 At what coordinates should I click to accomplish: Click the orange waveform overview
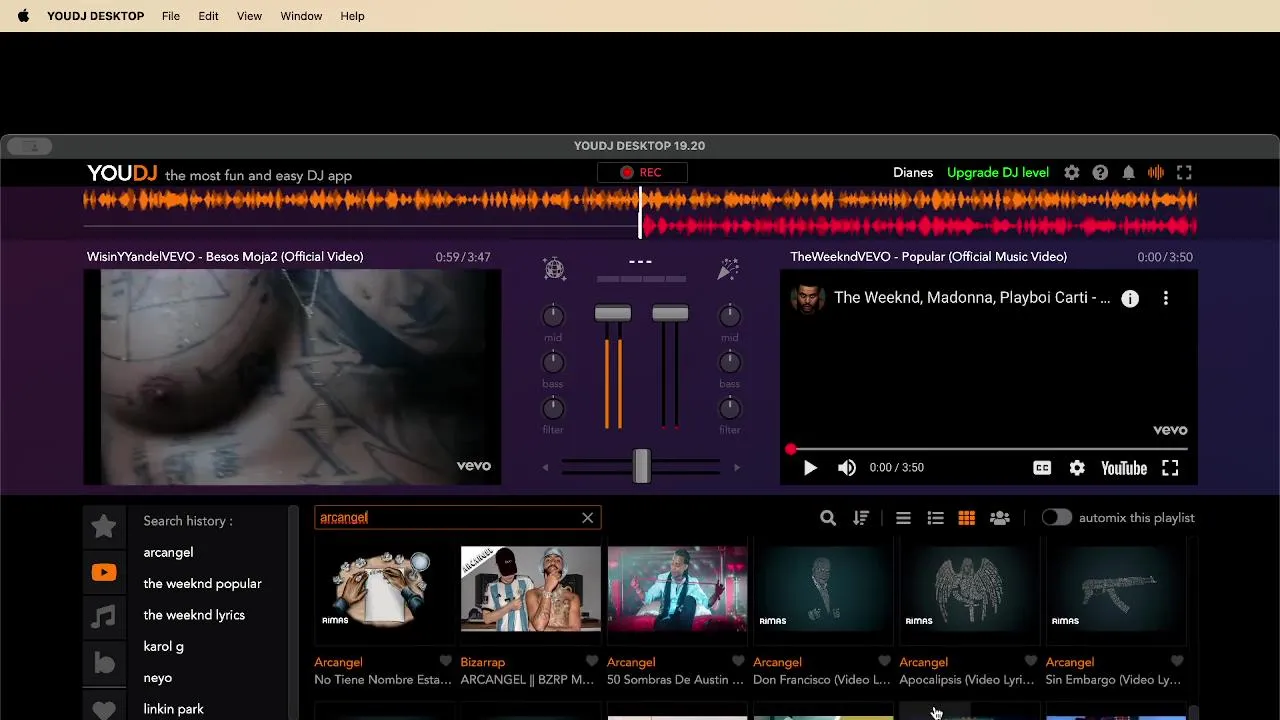pyautogui.click(x=640, y=200)
